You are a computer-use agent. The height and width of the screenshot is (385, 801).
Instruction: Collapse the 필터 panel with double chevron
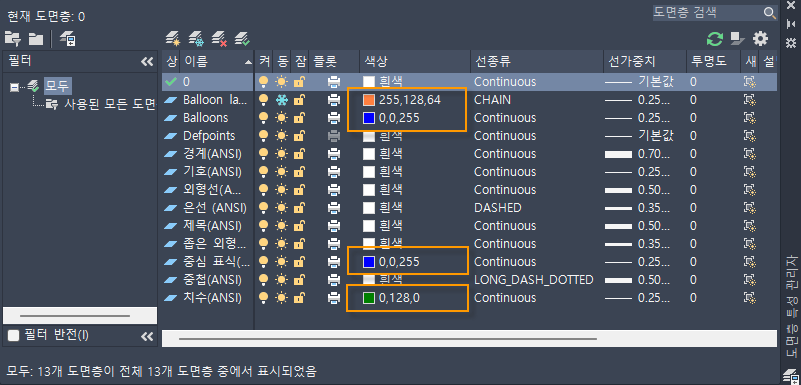coord(147,62)
